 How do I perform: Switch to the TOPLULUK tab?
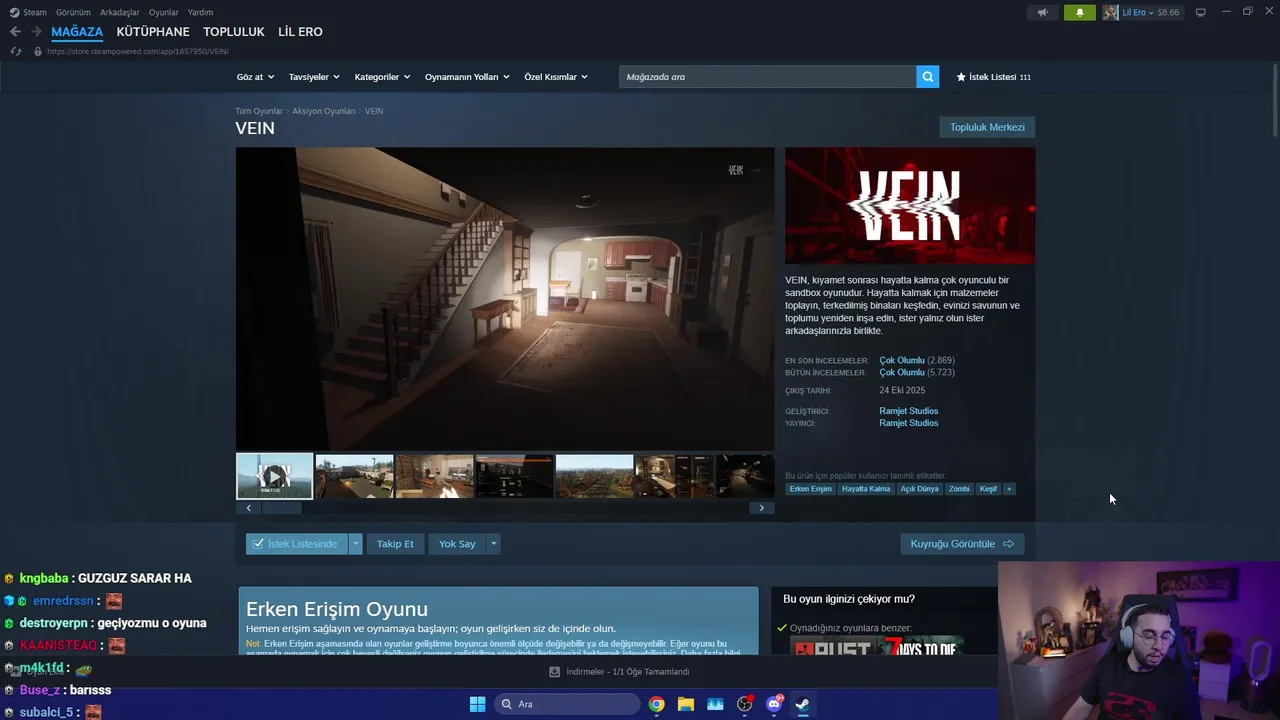point(234,32)
